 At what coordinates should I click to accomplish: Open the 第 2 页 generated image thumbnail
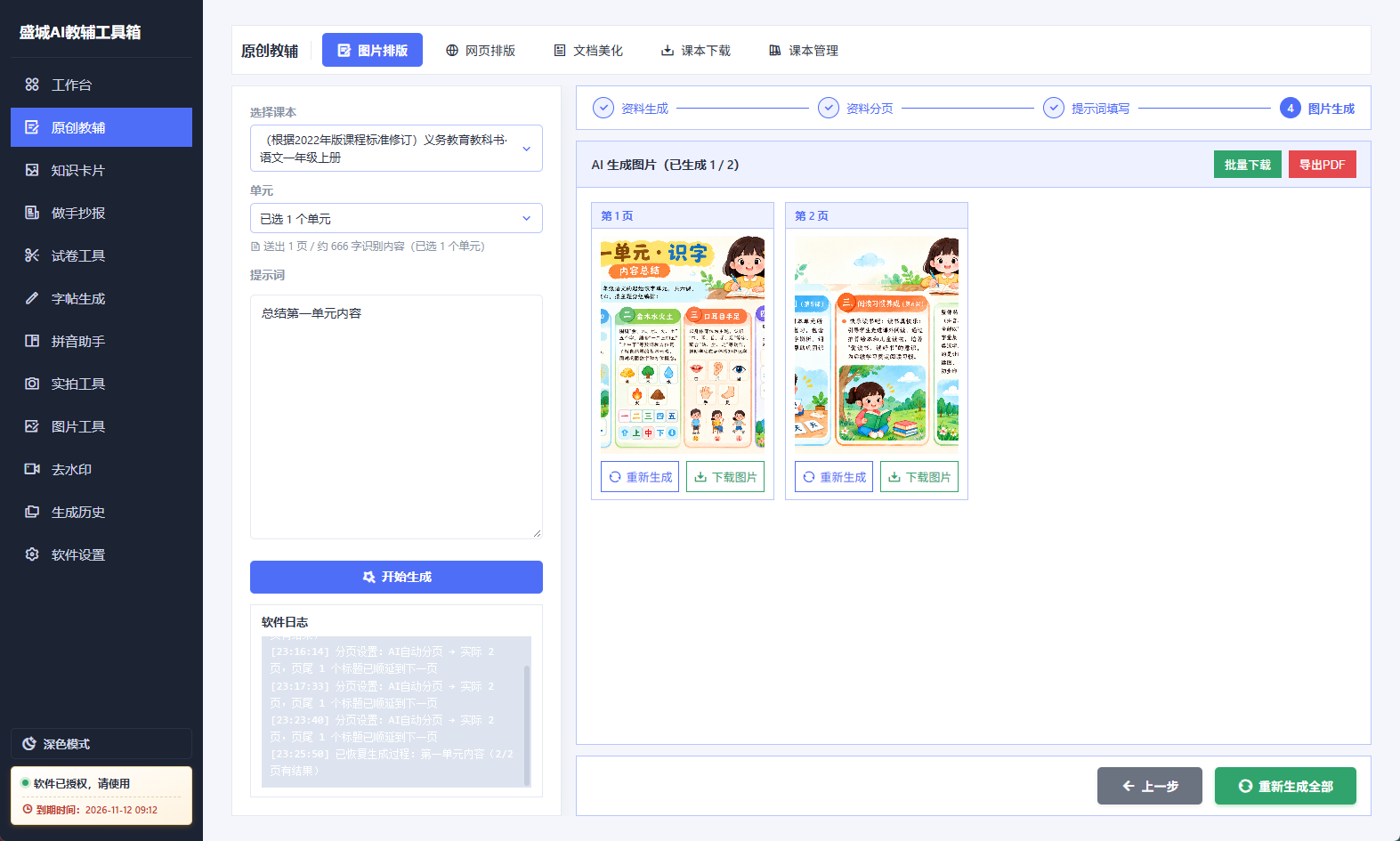(x=877, y=343)
